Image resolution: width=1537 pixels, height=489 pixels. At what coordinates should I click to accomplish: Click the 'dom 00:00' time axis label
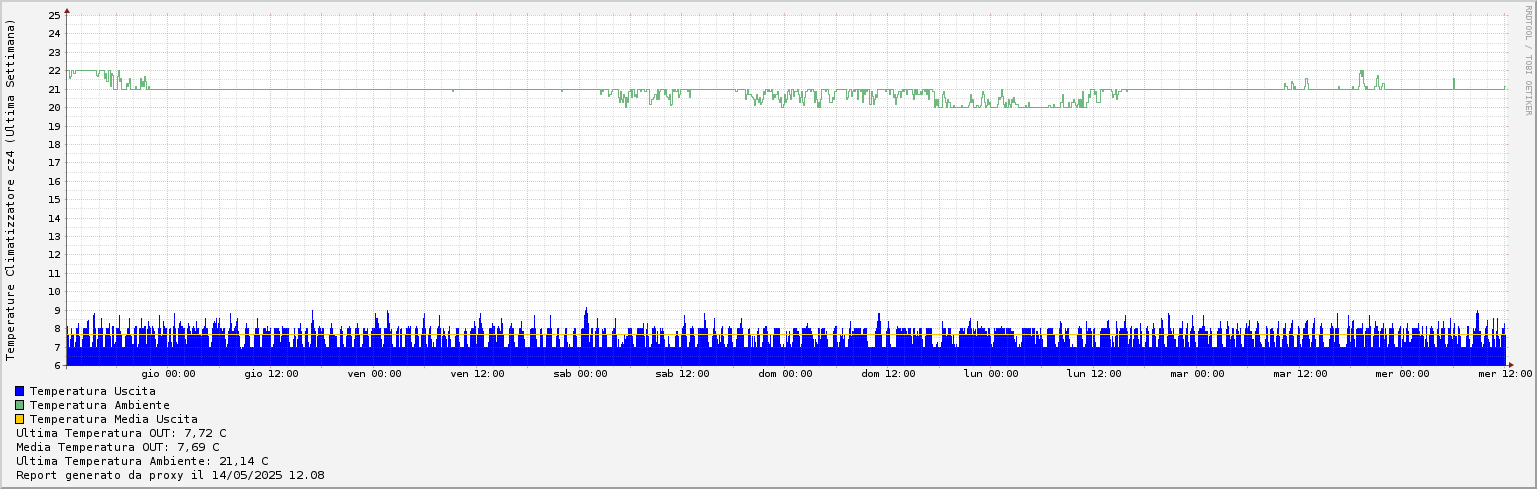click(785, 374)
